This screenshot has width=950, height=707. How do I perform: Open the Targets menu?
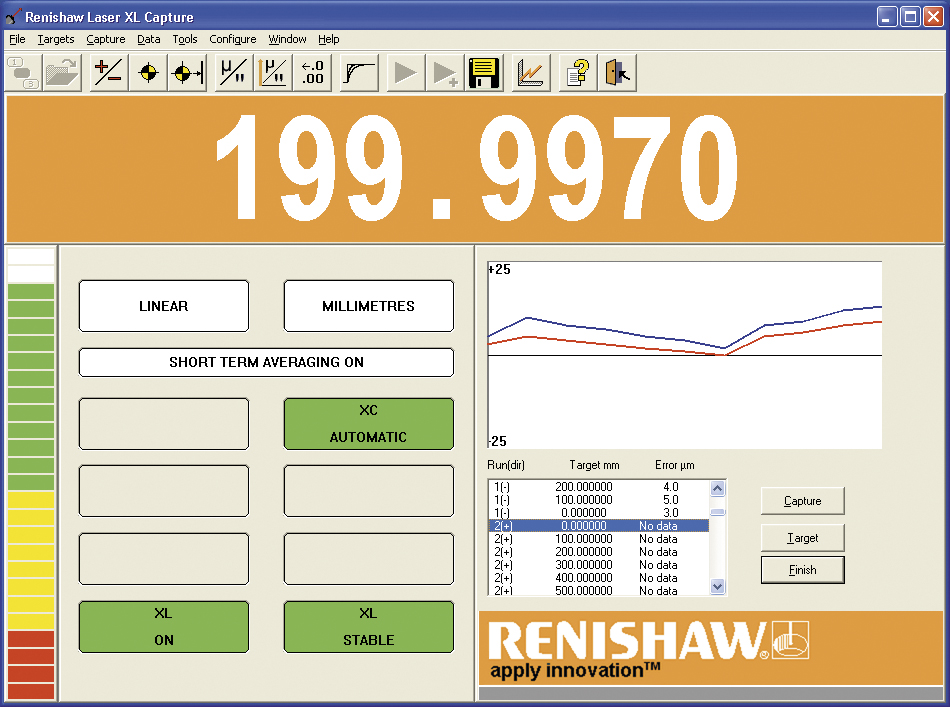point(56,39)
